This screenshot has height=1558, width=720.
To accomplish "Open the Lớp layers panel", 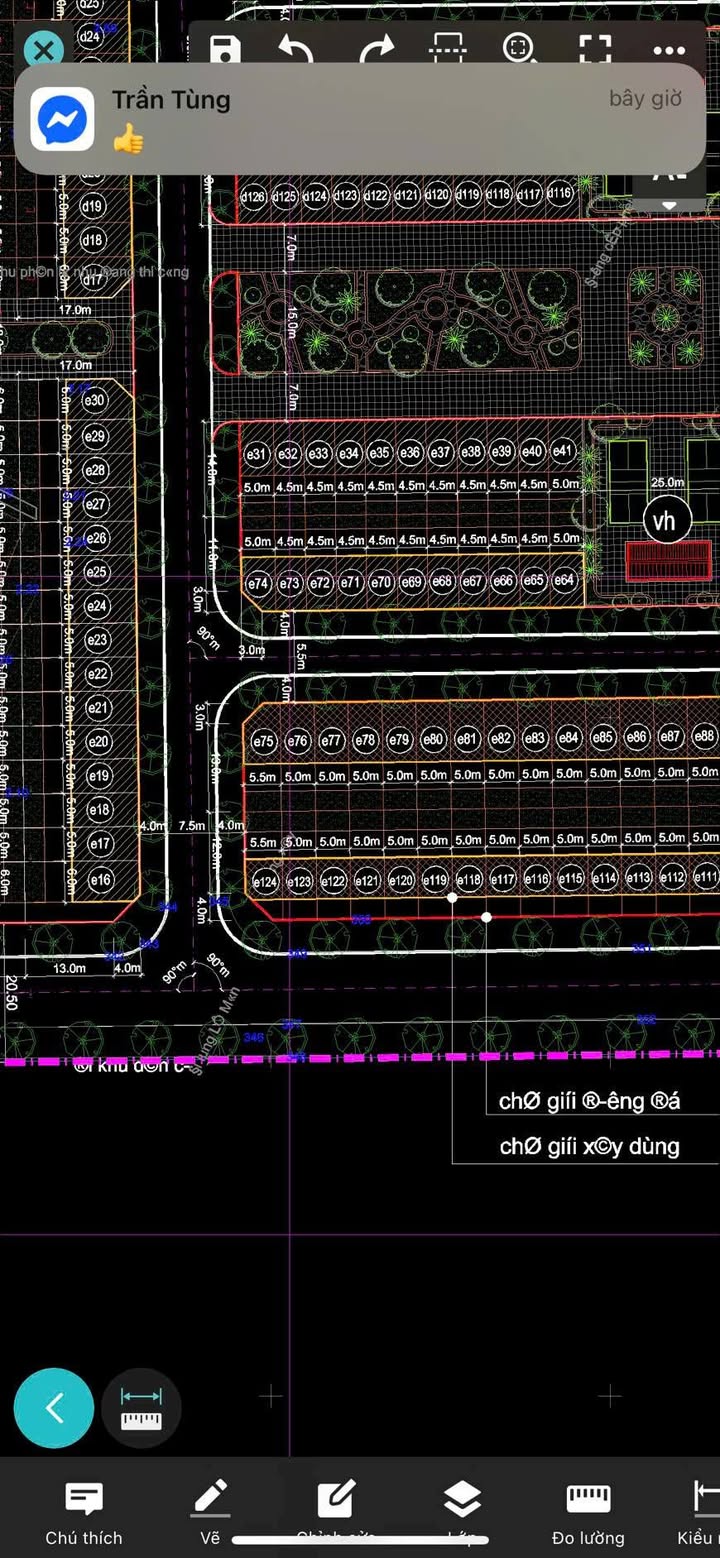I will click(462, 1512).
